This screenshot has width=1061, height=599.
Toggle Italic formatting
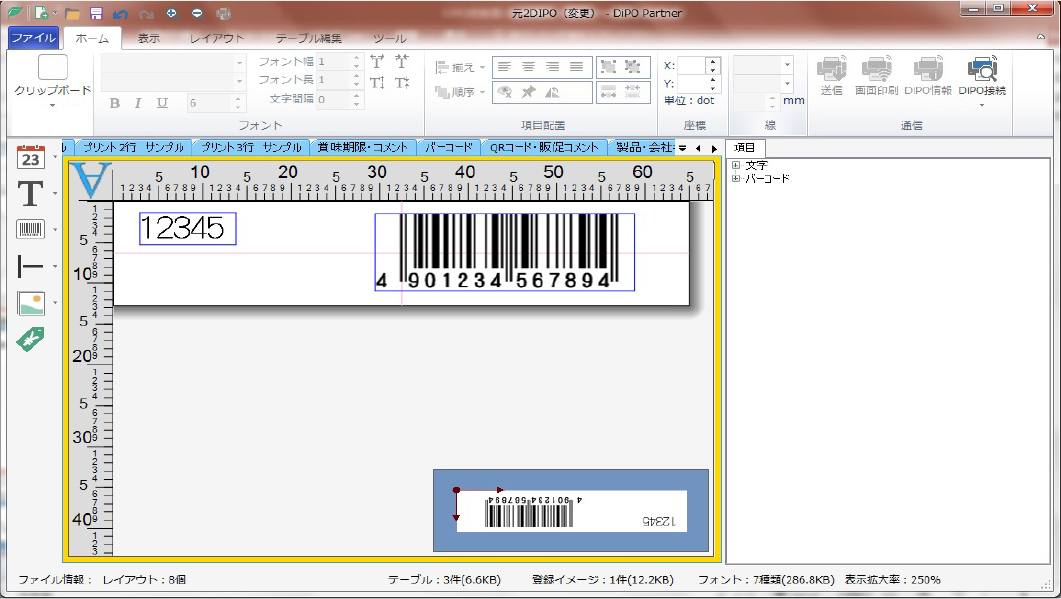tap(138, 103)
